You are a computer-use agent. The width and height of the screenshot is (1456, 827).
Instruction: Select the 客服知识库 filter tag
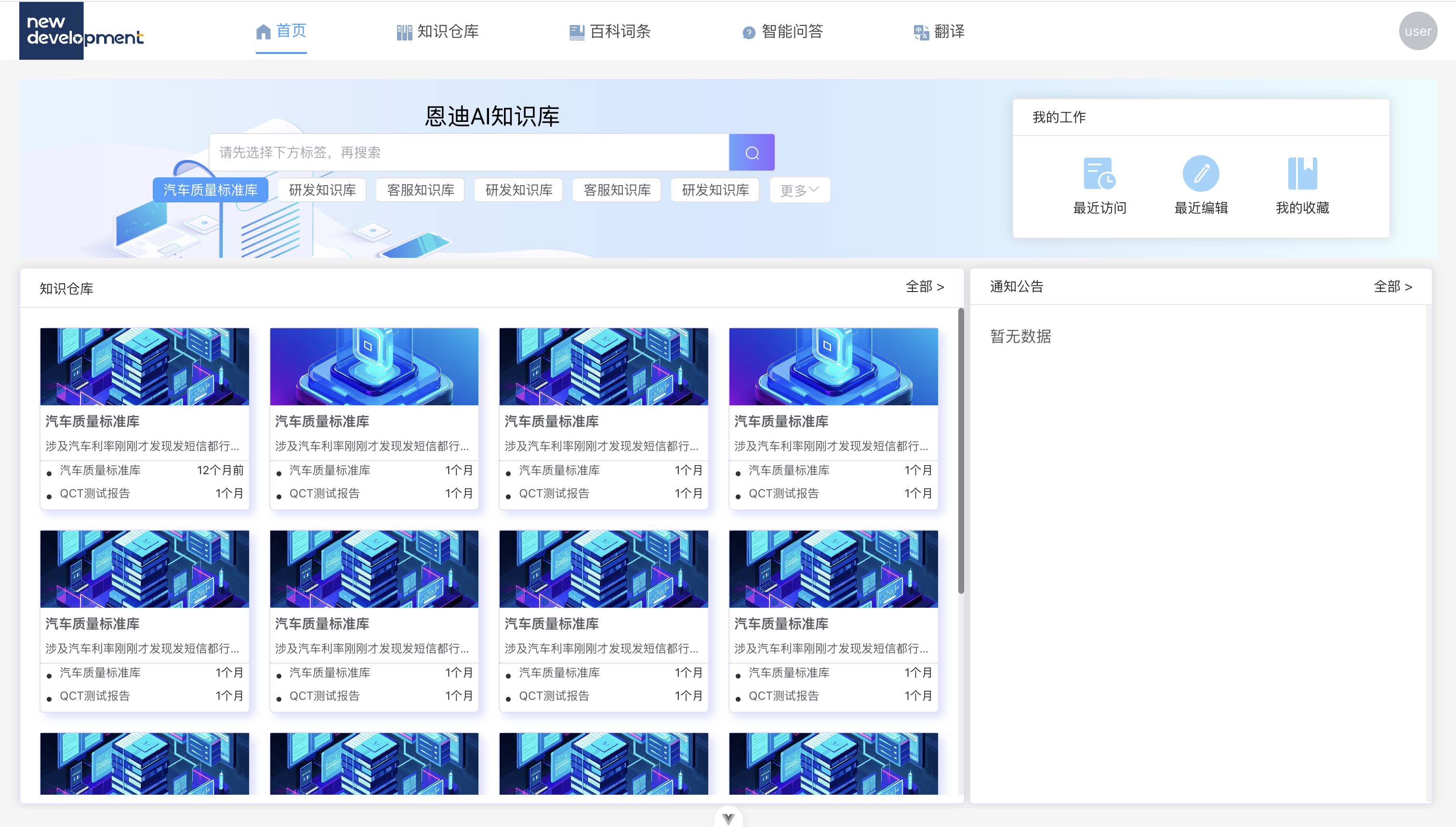point(420,190)
